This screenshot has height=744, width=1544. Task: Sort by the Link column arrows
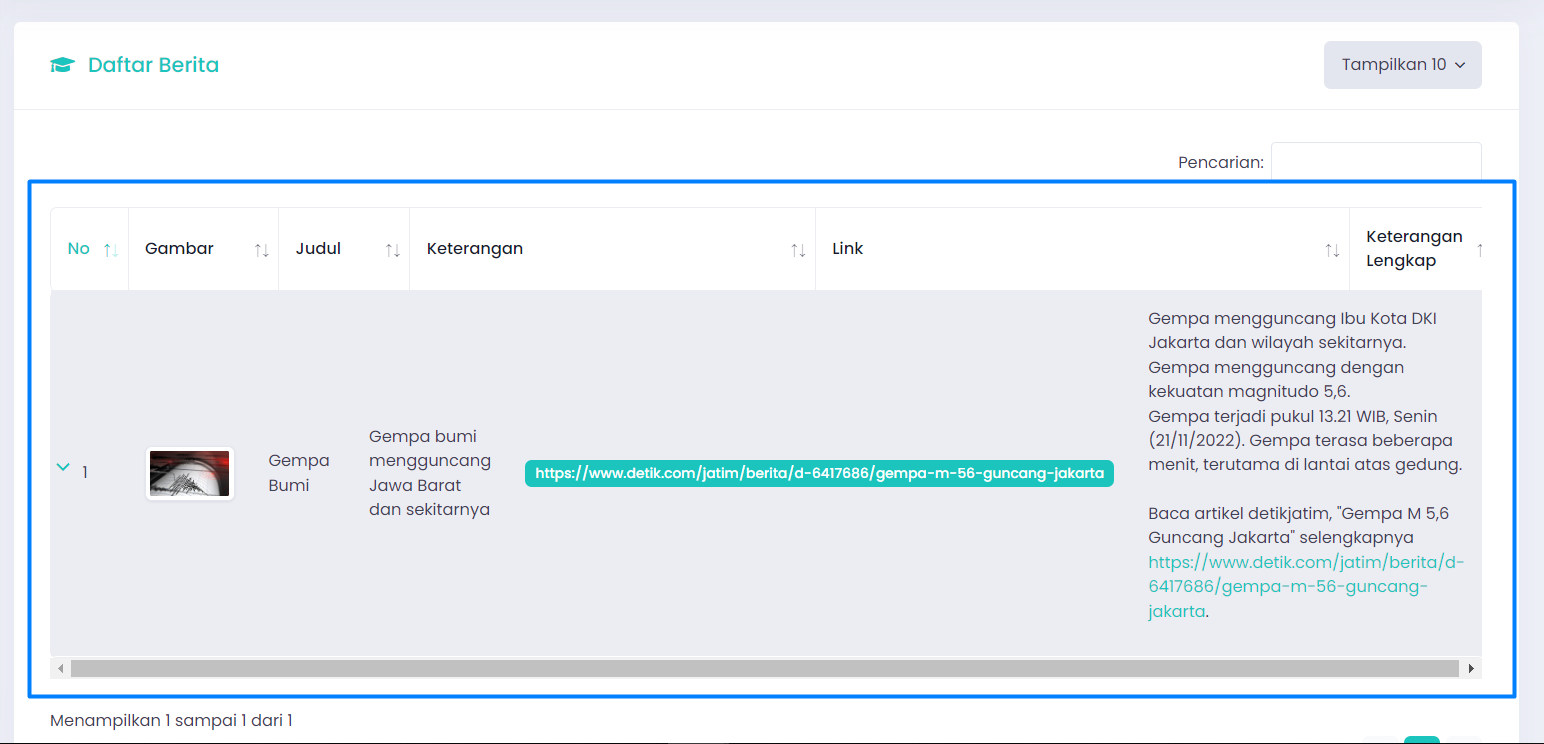point(1332,250)
